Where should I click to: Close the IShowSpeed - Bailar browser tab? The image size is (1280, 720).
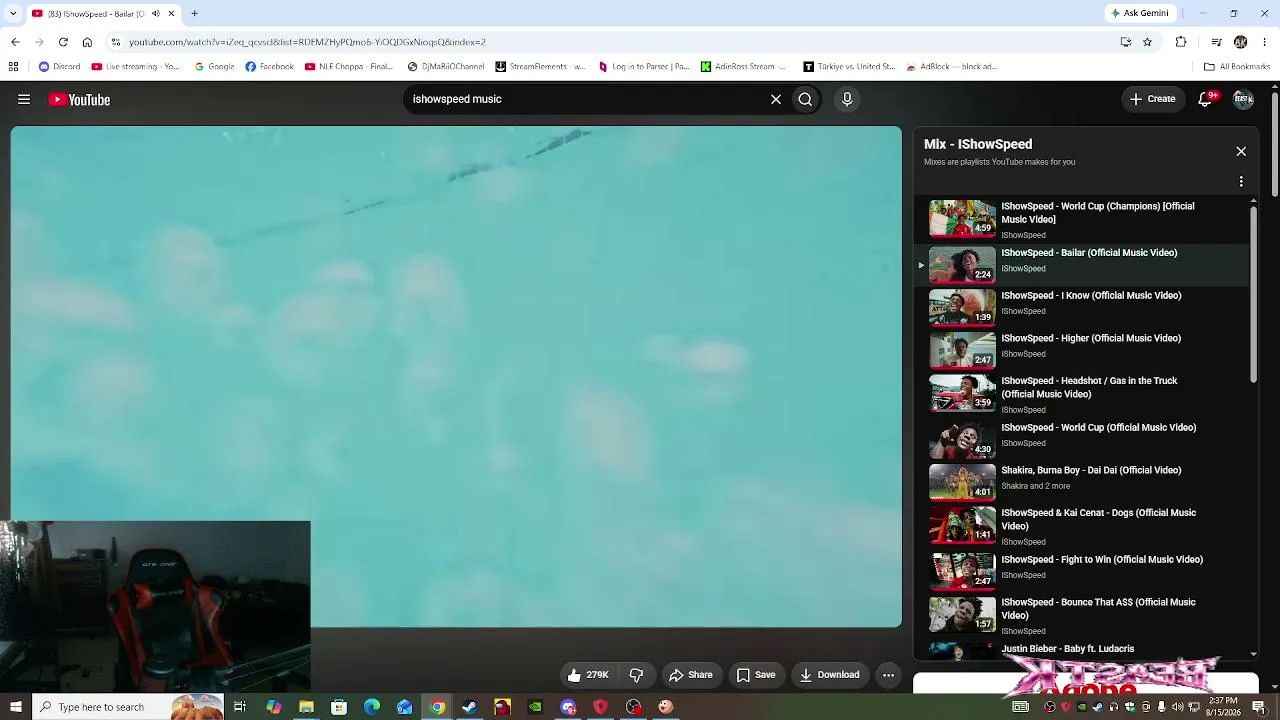click(x=171, y=14)
